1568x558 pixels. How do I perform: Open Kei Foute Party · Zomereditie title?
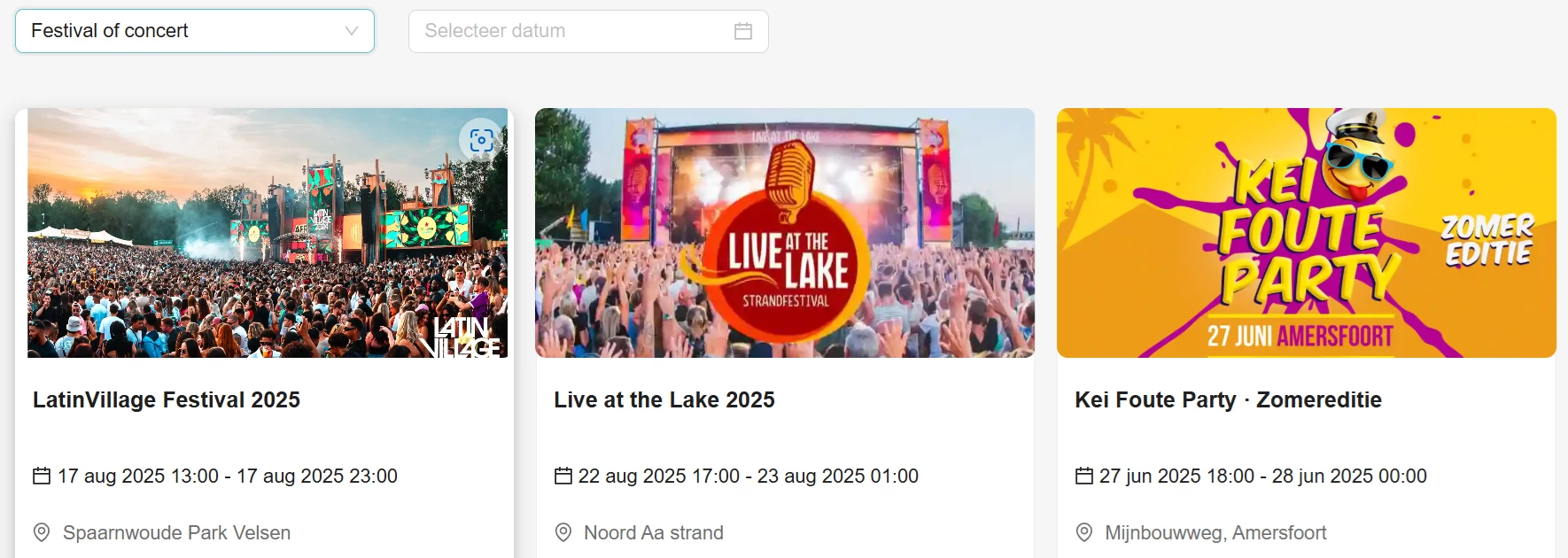1228,399
